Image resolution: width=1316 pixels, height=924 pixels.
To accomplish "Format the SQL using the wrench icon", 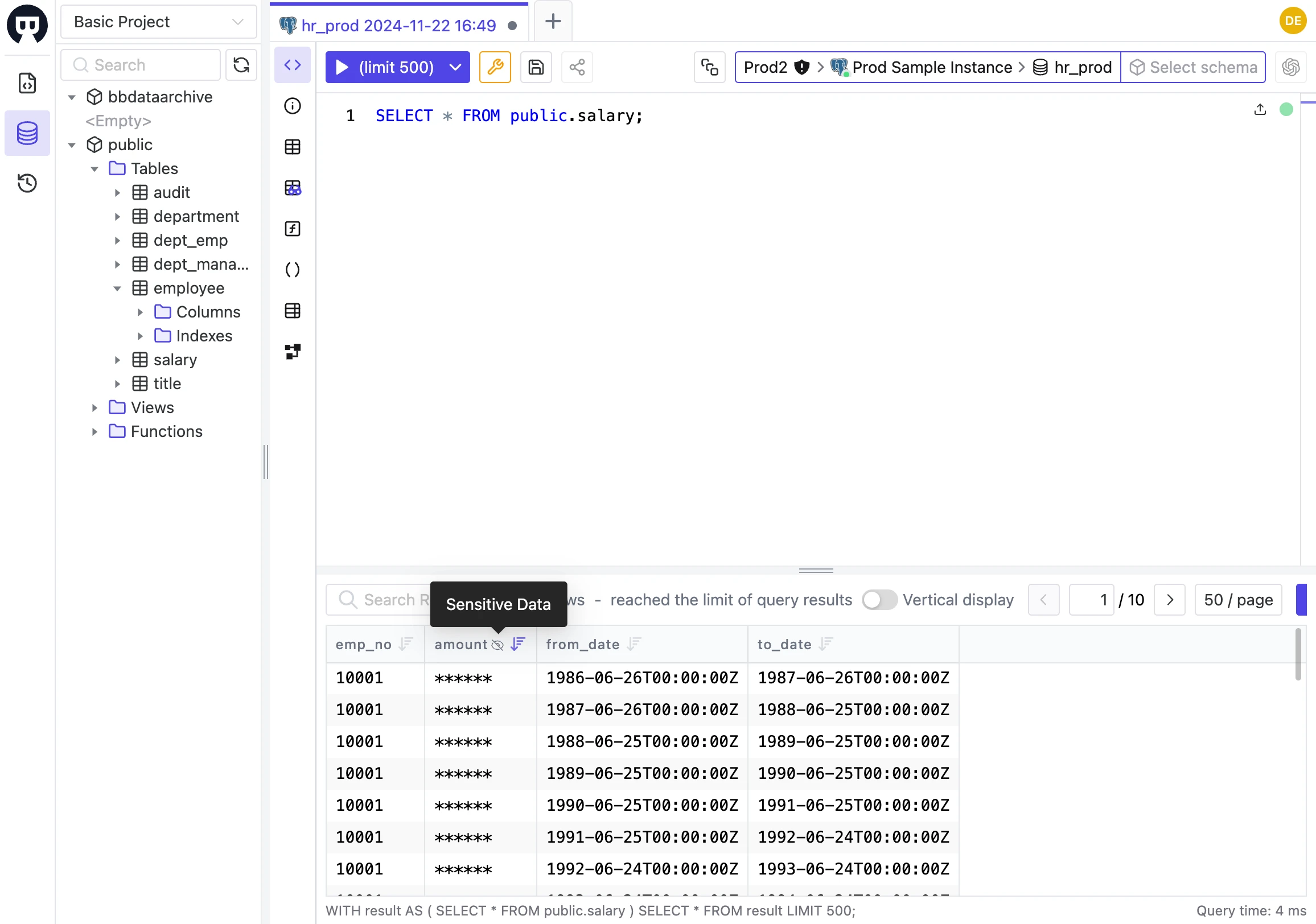I will [495, 67].
